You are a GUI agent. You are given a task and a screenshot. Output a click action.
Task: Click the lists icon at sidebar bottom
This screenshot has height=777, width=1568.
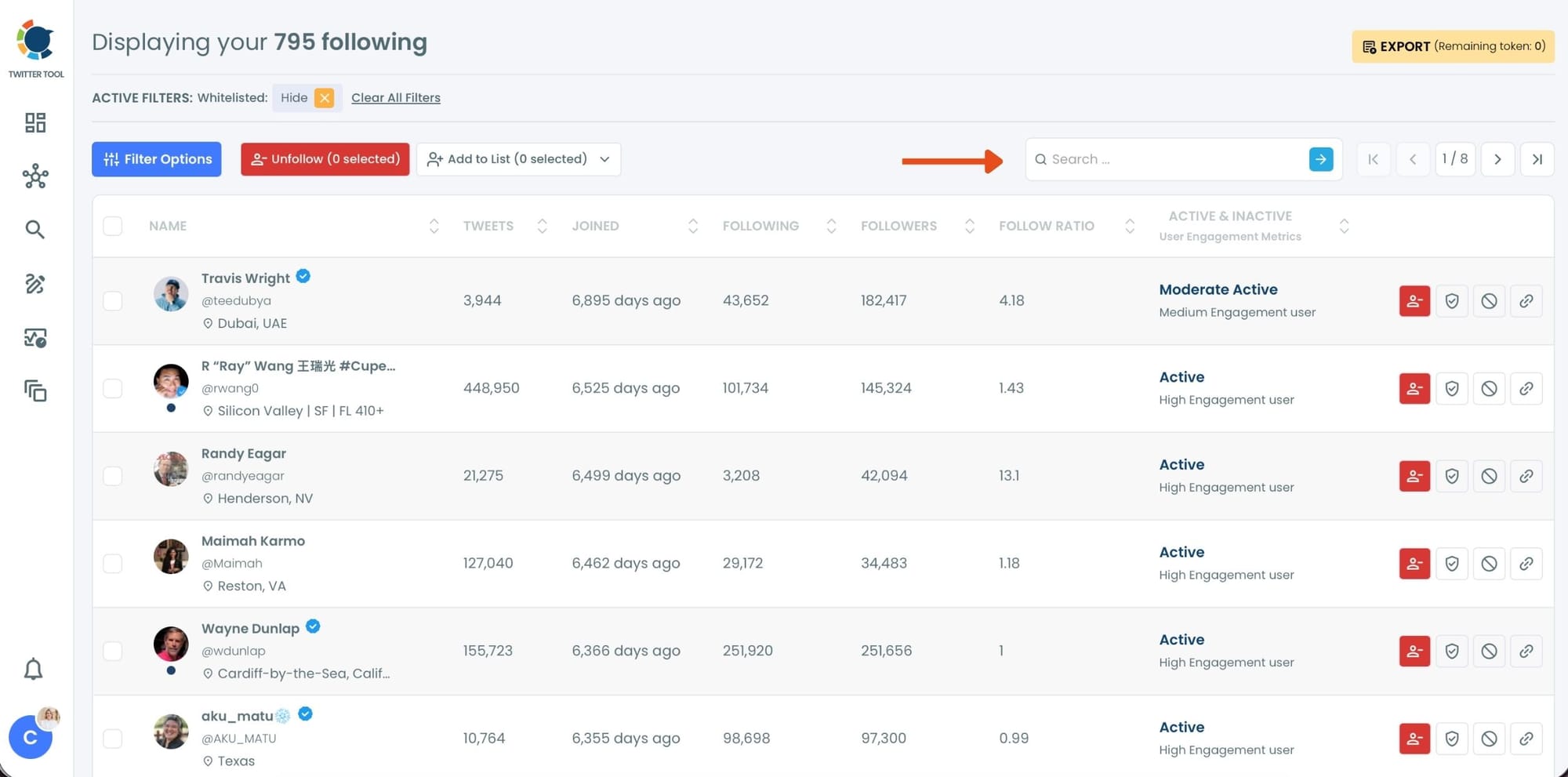tap(34, 390)
